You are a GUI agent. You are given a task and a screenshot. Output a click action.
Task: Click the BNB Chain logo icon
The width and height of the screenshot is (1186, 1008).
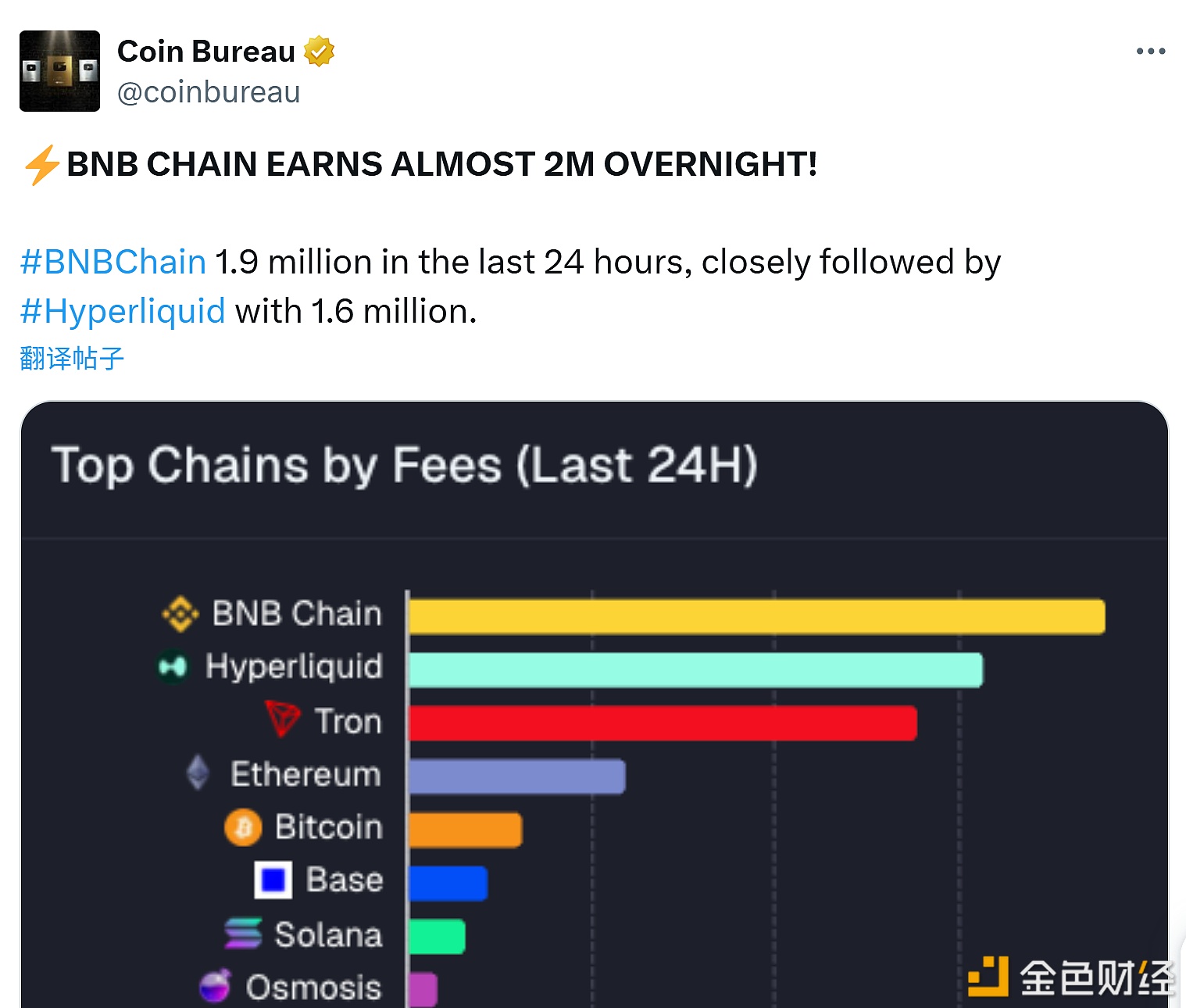pyautogui.click(x=180, y=614)
